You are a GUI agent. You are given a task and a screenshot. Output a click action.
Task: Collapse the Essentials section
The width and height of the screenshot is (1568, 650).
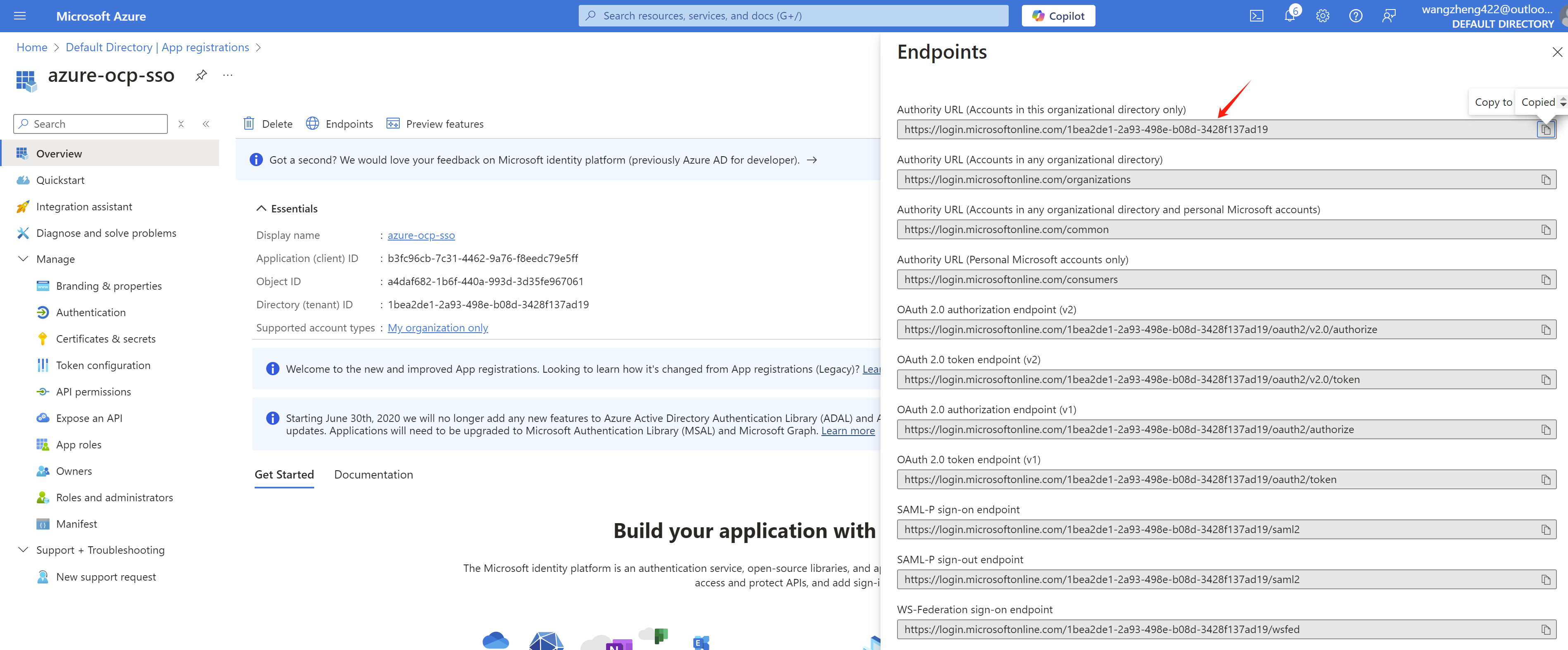261,209
